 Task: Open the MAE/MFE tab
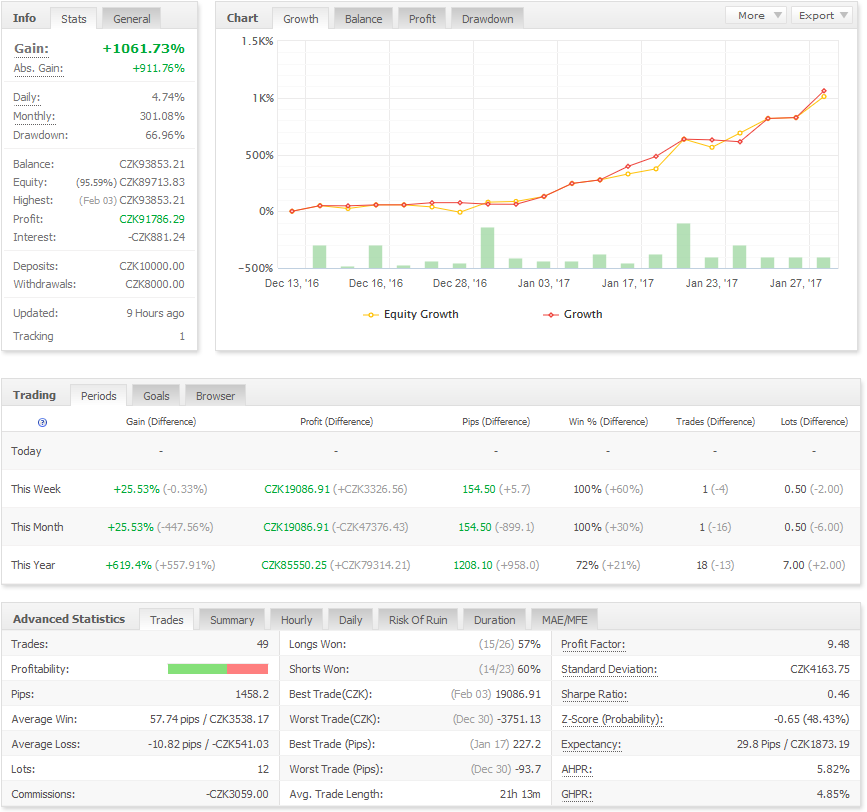click(x=565, y=620)
